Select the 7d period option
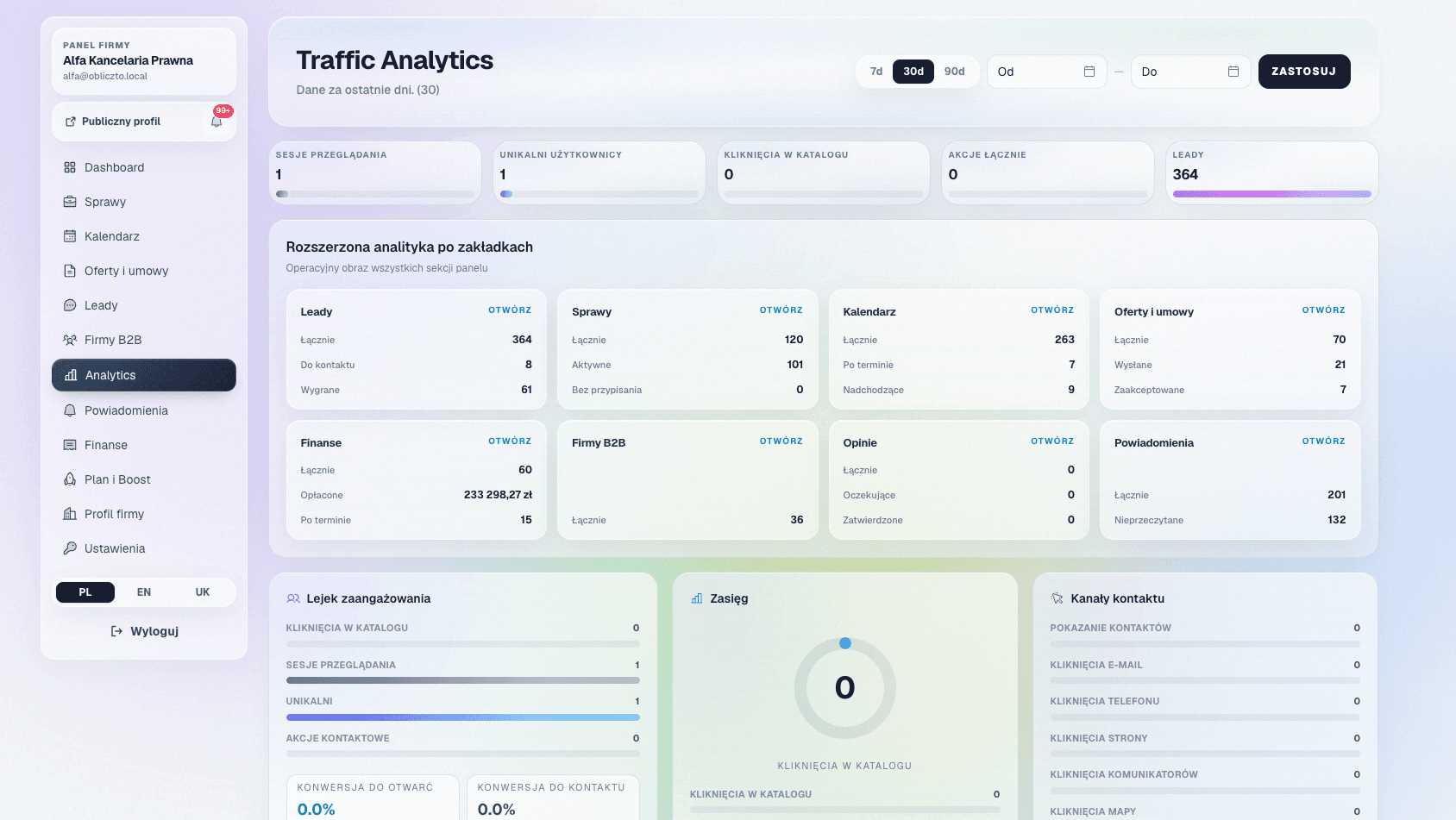1456x820 pixels. click(x=875, y=72)
